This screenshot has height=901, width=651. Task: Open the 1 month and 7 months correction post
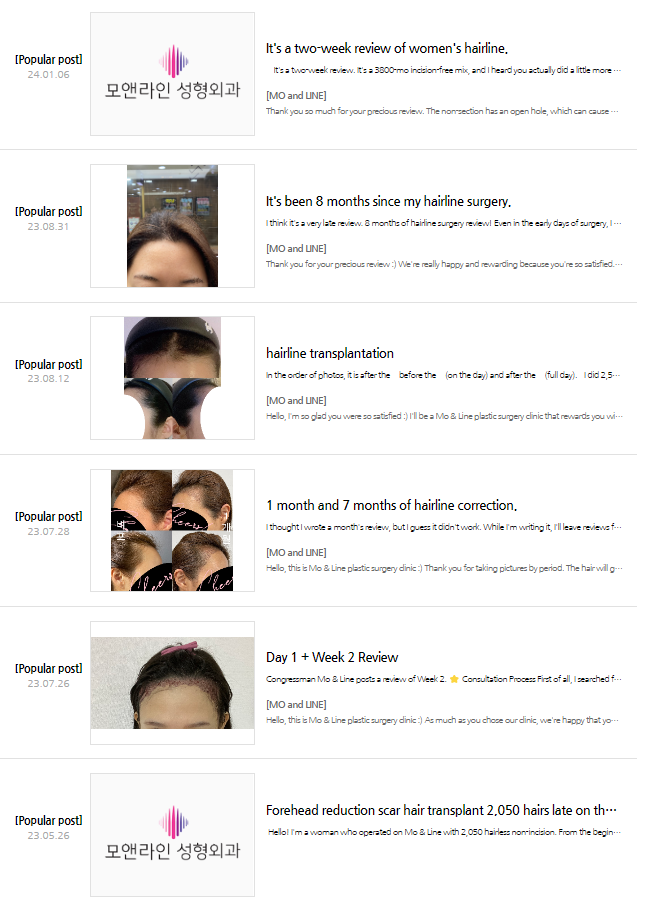tap(391, 505)
